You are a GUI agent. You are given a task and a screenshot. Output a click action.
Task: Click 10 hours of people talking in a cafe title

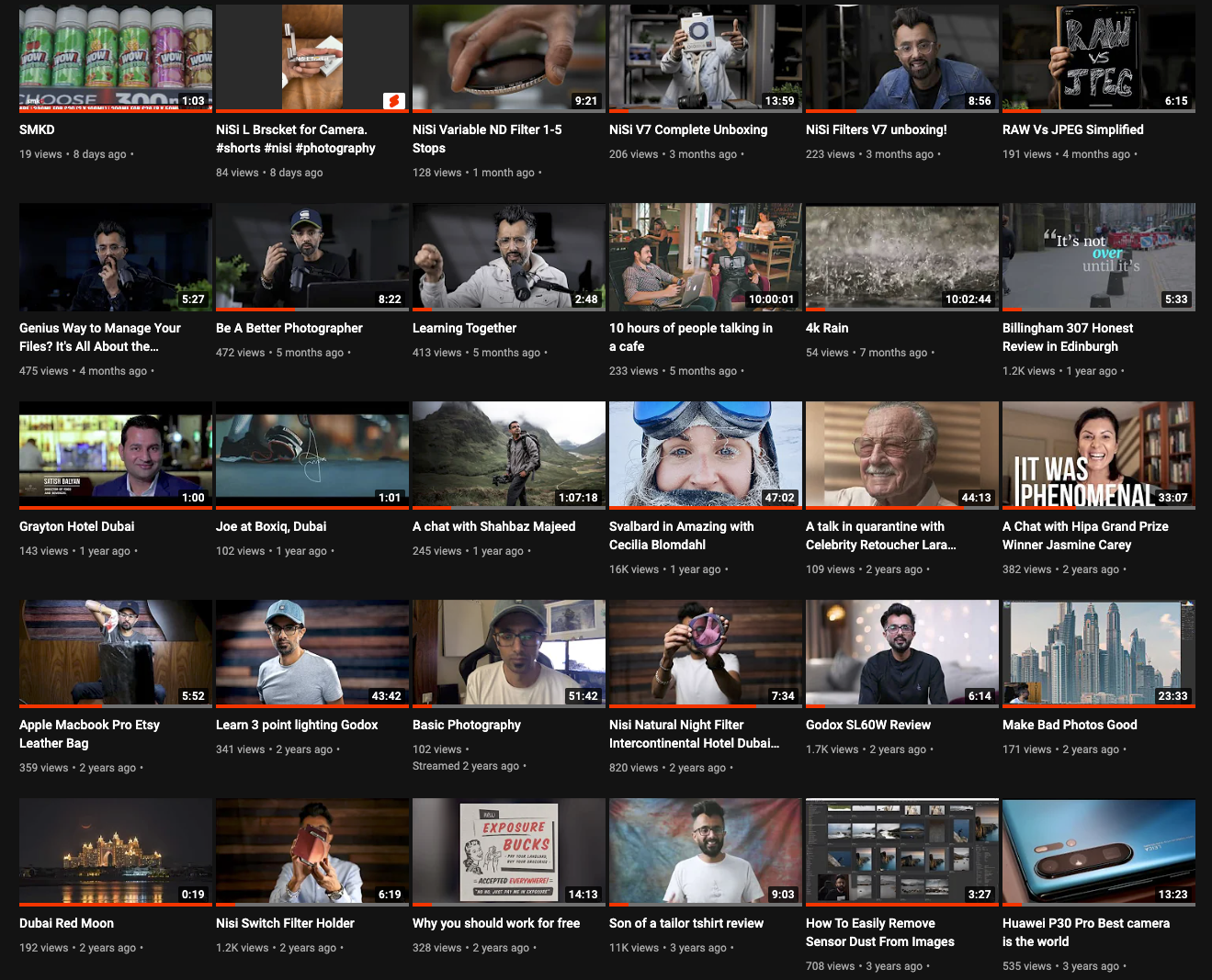[x=691, y=337]
